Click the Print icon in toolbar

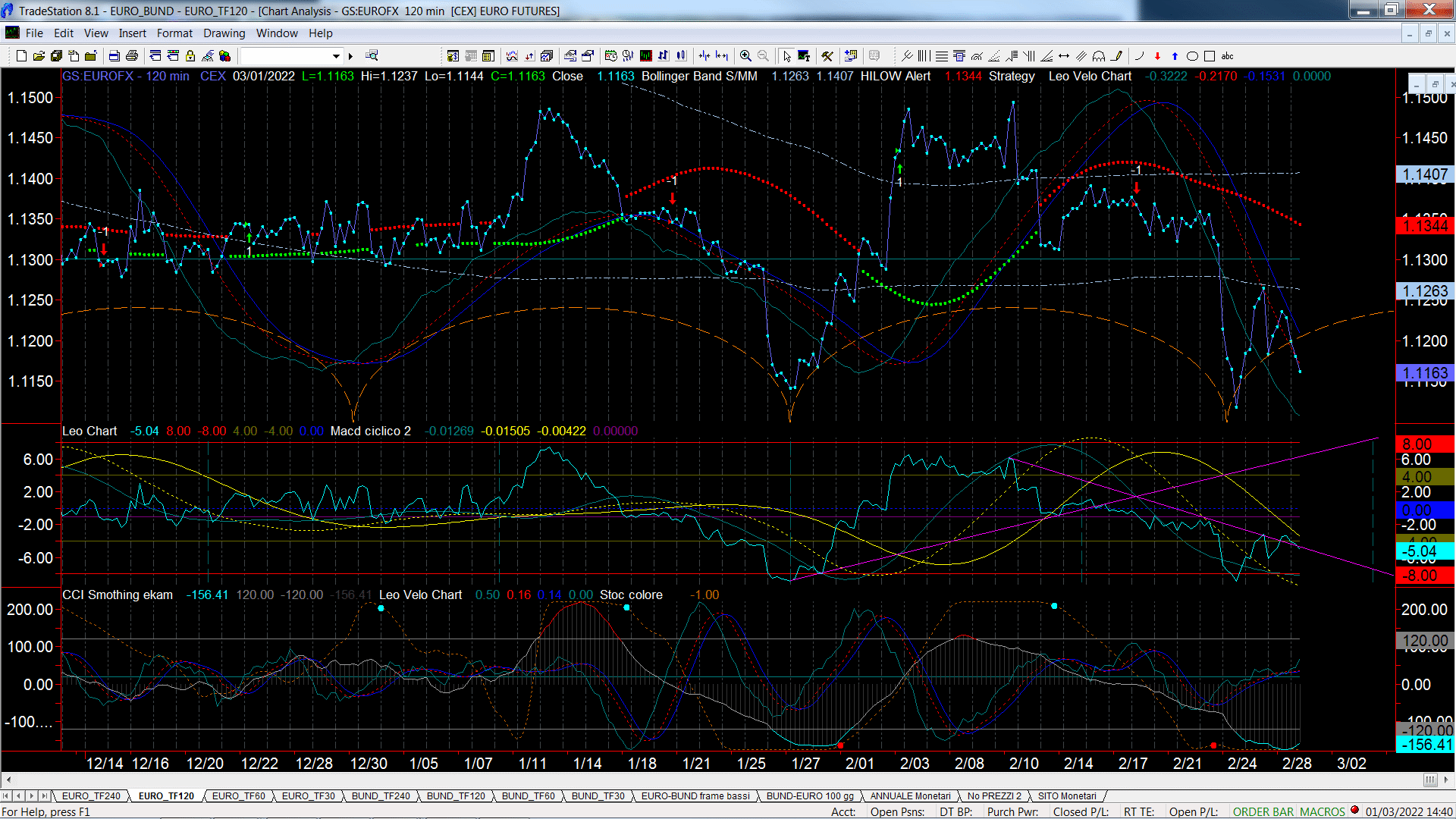point(132,56)
